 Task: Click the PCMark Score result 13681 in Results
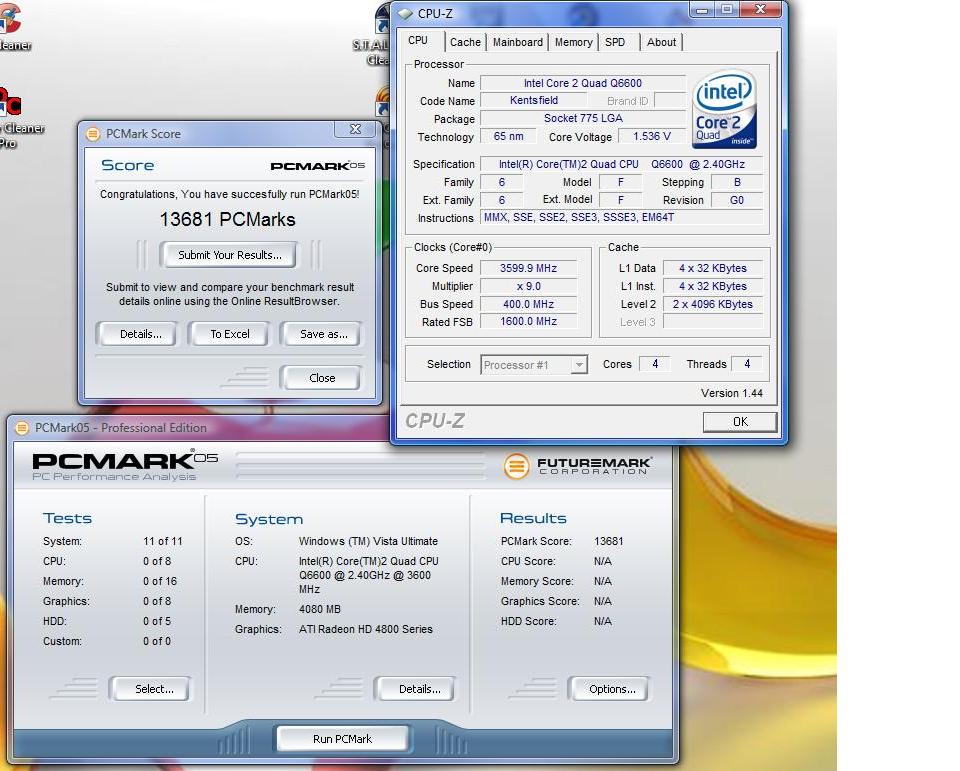609,541
